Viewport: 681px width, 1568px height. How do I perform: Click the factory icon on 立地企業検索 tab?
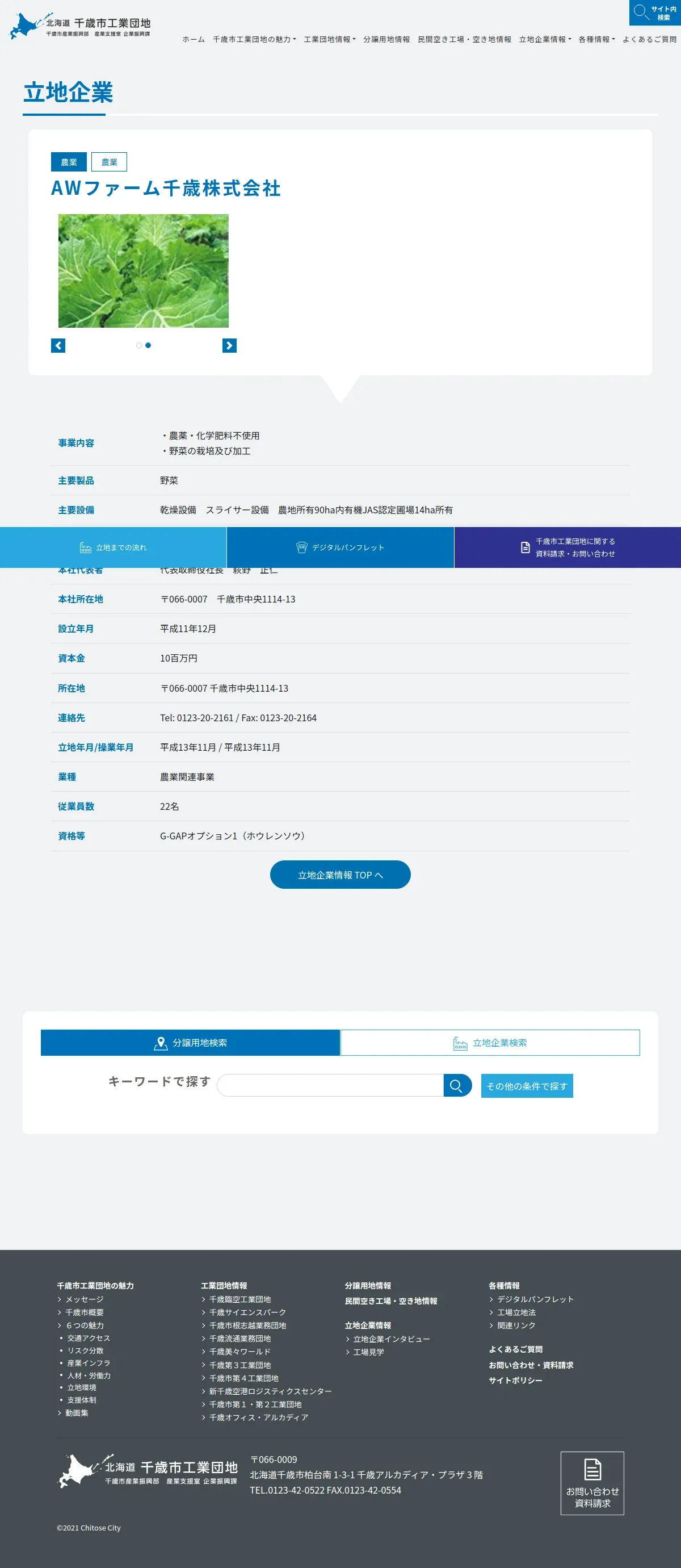460,1043
